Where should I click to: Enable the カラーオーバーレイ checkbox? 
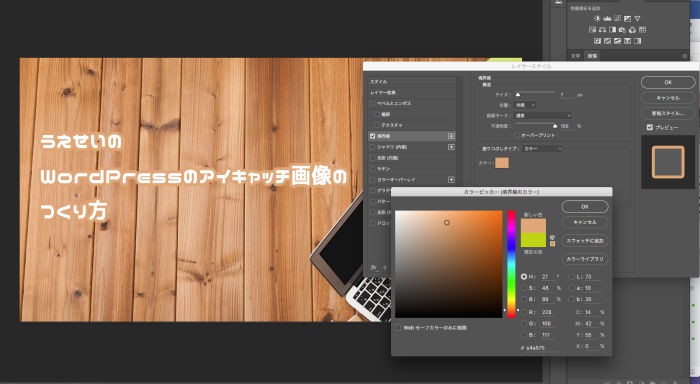point(372,179)
